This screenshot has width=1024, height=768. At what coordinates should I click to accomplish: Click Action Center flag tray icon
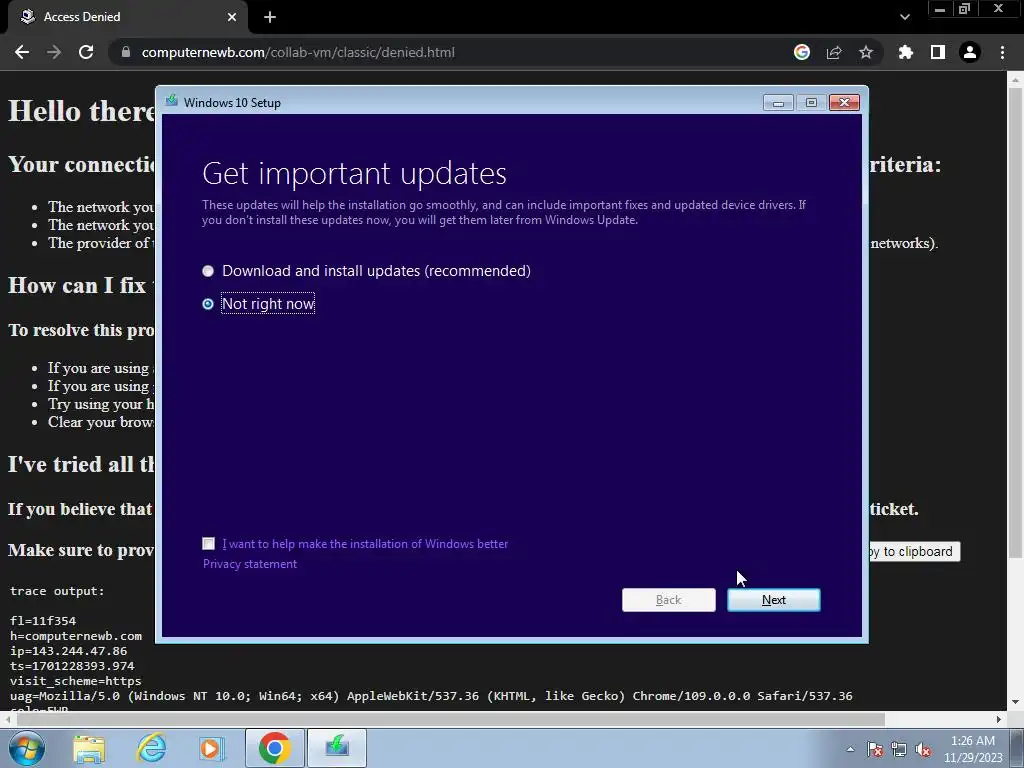(x=875, y=750)
